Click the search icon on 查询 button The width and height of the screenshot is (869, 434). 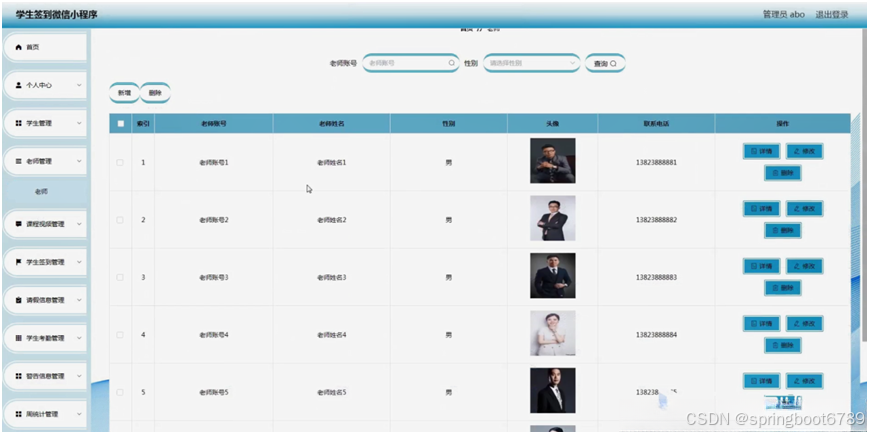pyautogui.click(x=614, y=64)
